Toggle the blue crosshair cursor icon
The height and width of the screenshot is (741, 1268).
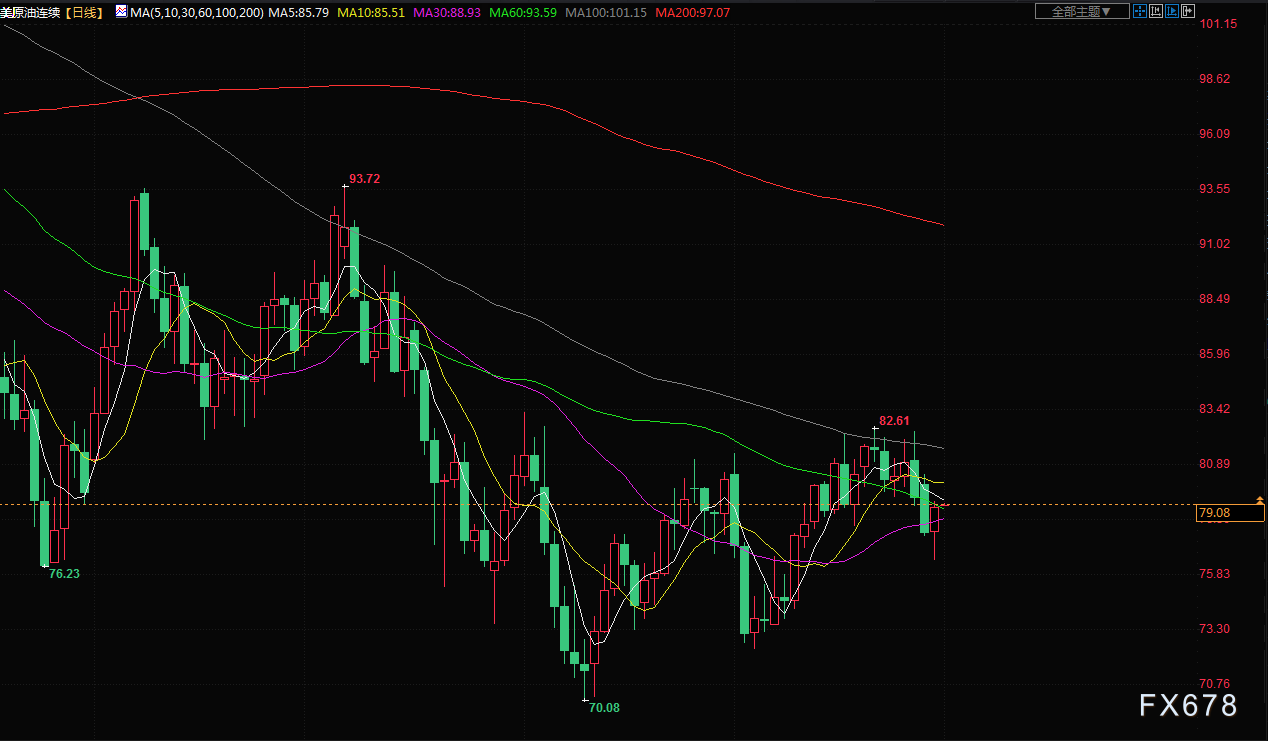point(1140,11)
